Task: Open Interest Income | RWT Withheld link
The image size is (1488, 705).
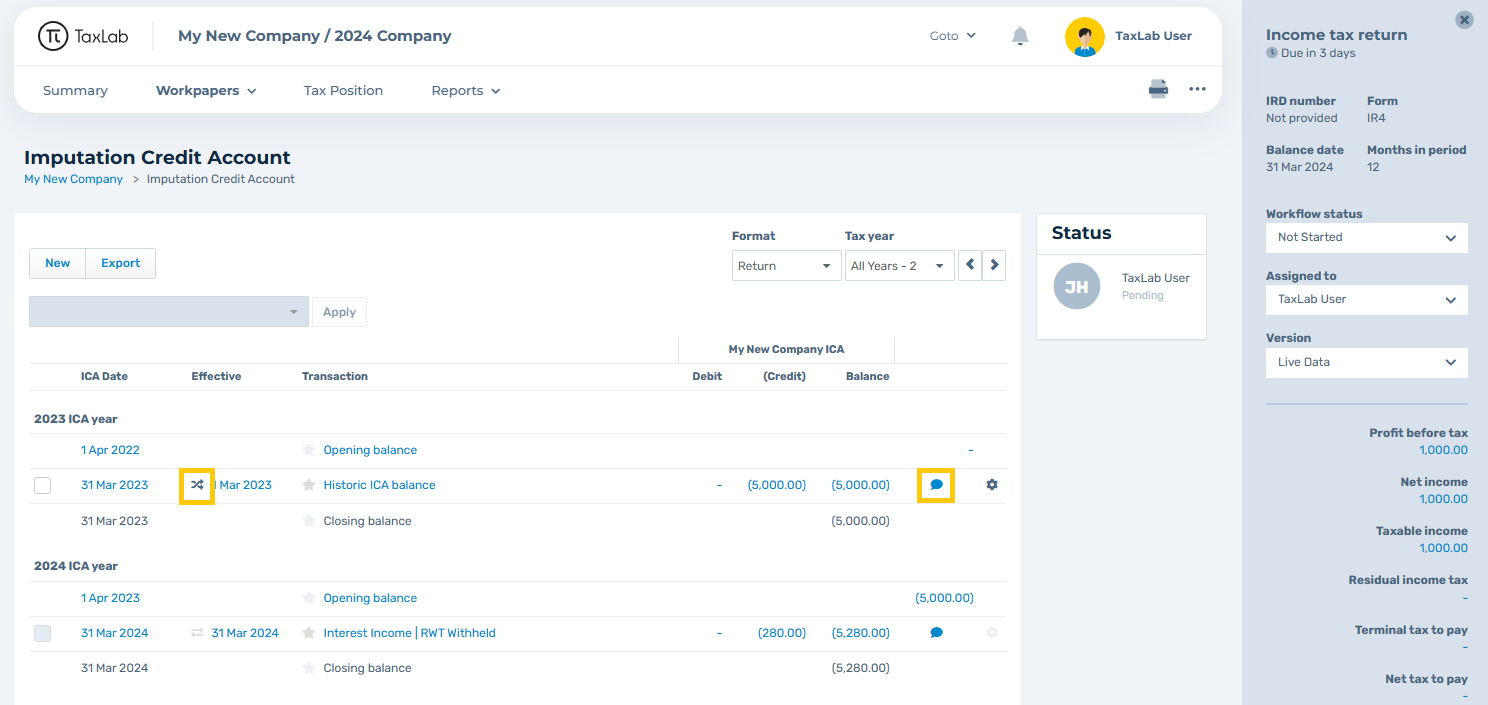Action: click(409, 633)
